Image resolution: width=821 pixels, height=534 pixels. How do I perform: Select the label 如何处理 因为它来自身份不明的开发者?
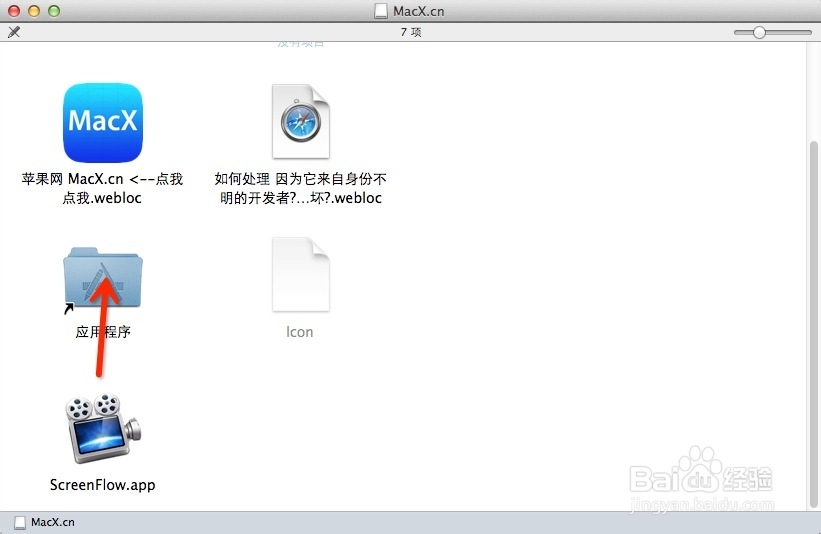tap(301, 188)
